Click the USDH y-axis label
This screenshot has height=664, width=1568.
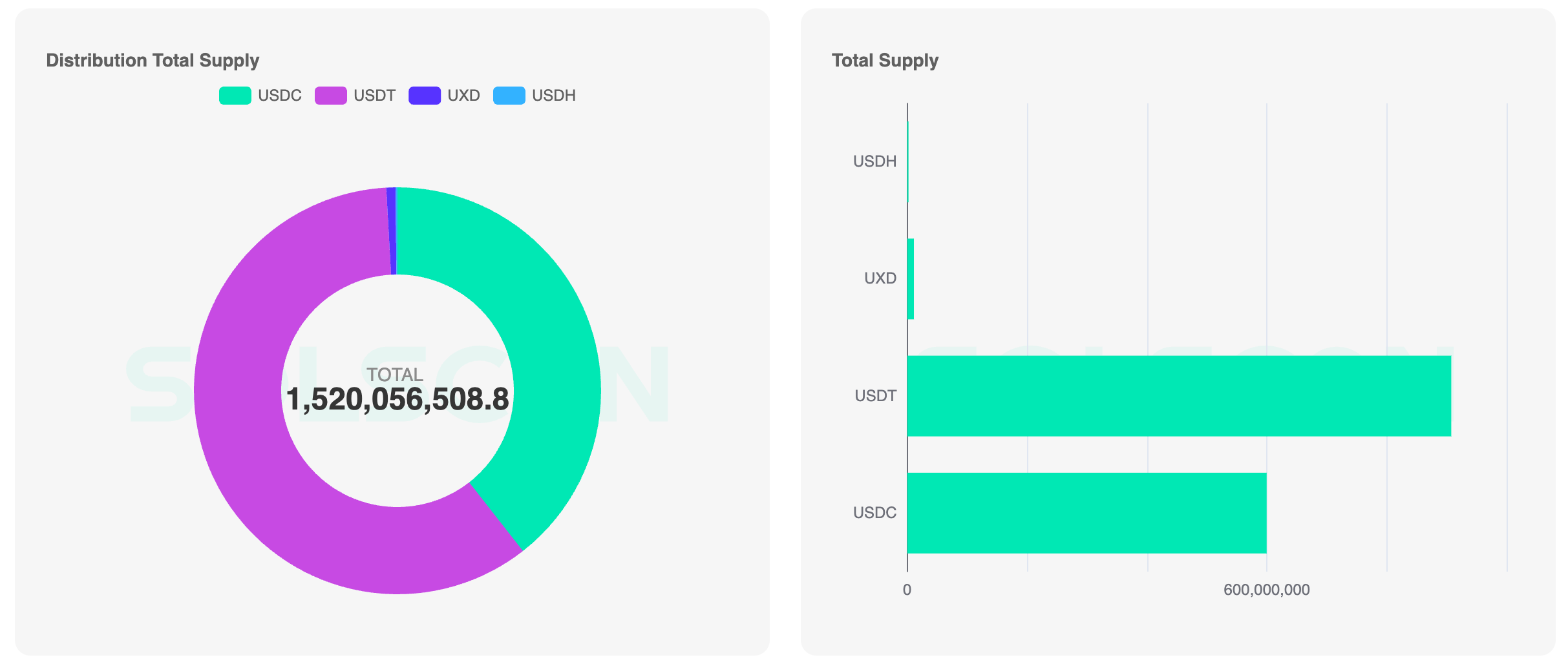pos(874,161)
